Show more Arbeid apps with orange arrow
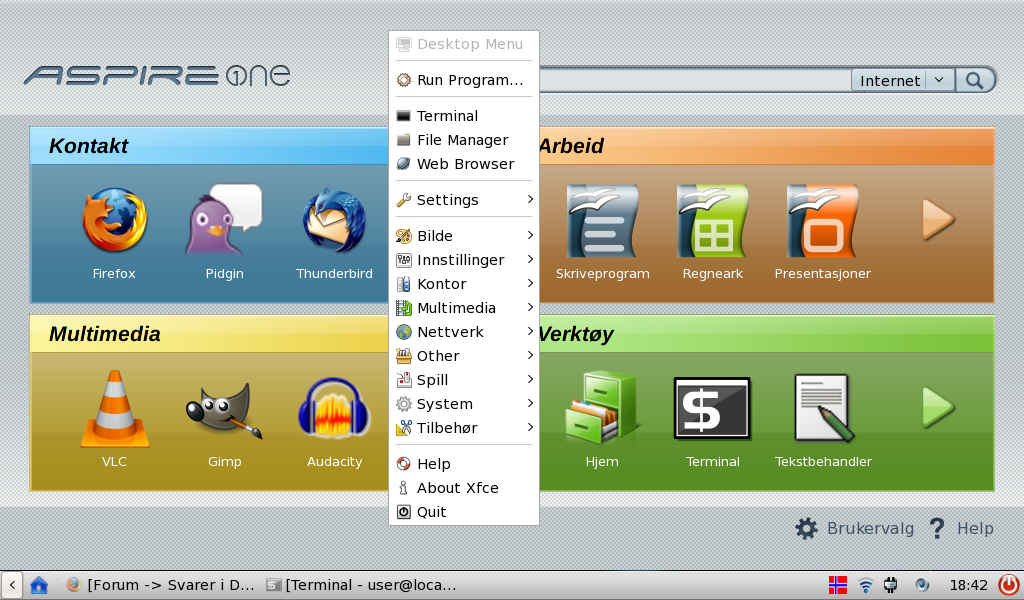Image resolution: width=1024 pixels, height=600 pixels. (x=938, y=220)
